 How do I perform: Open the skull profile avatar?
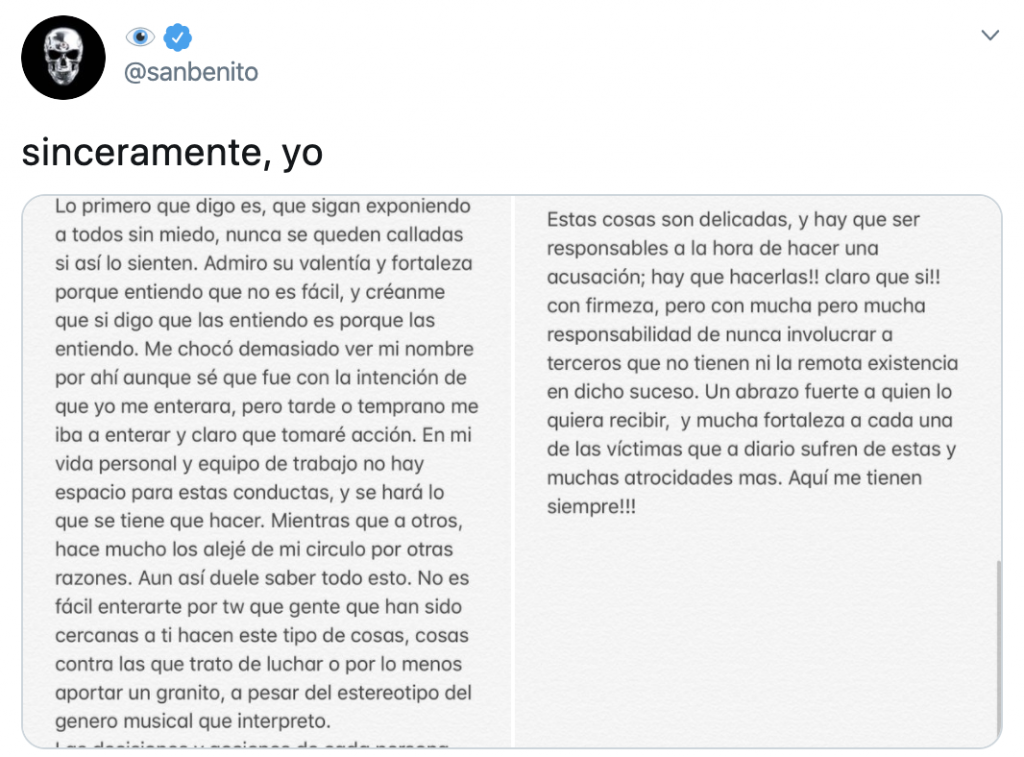pyautogui.click(x=63, y=57)
